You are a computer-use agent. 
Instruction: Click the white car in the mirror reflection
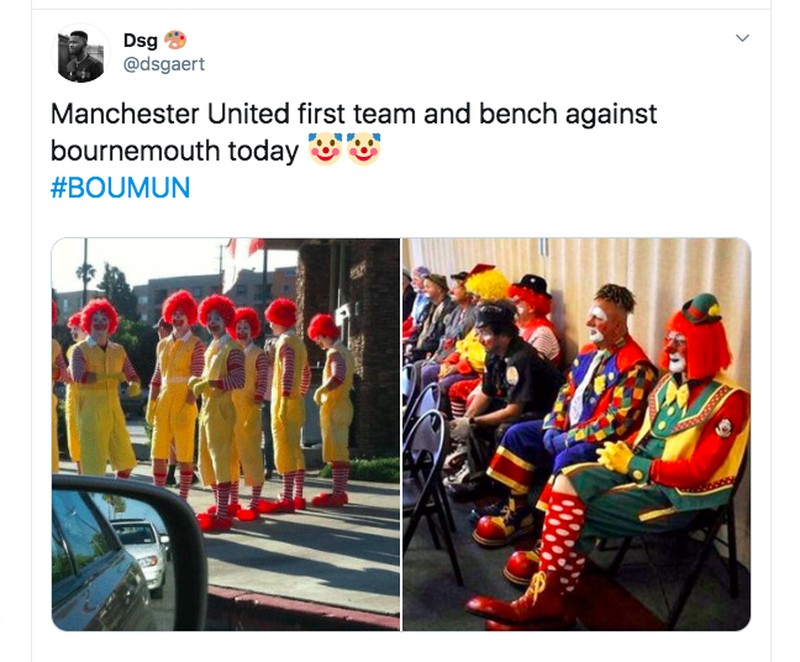click(x=140, y=553)
